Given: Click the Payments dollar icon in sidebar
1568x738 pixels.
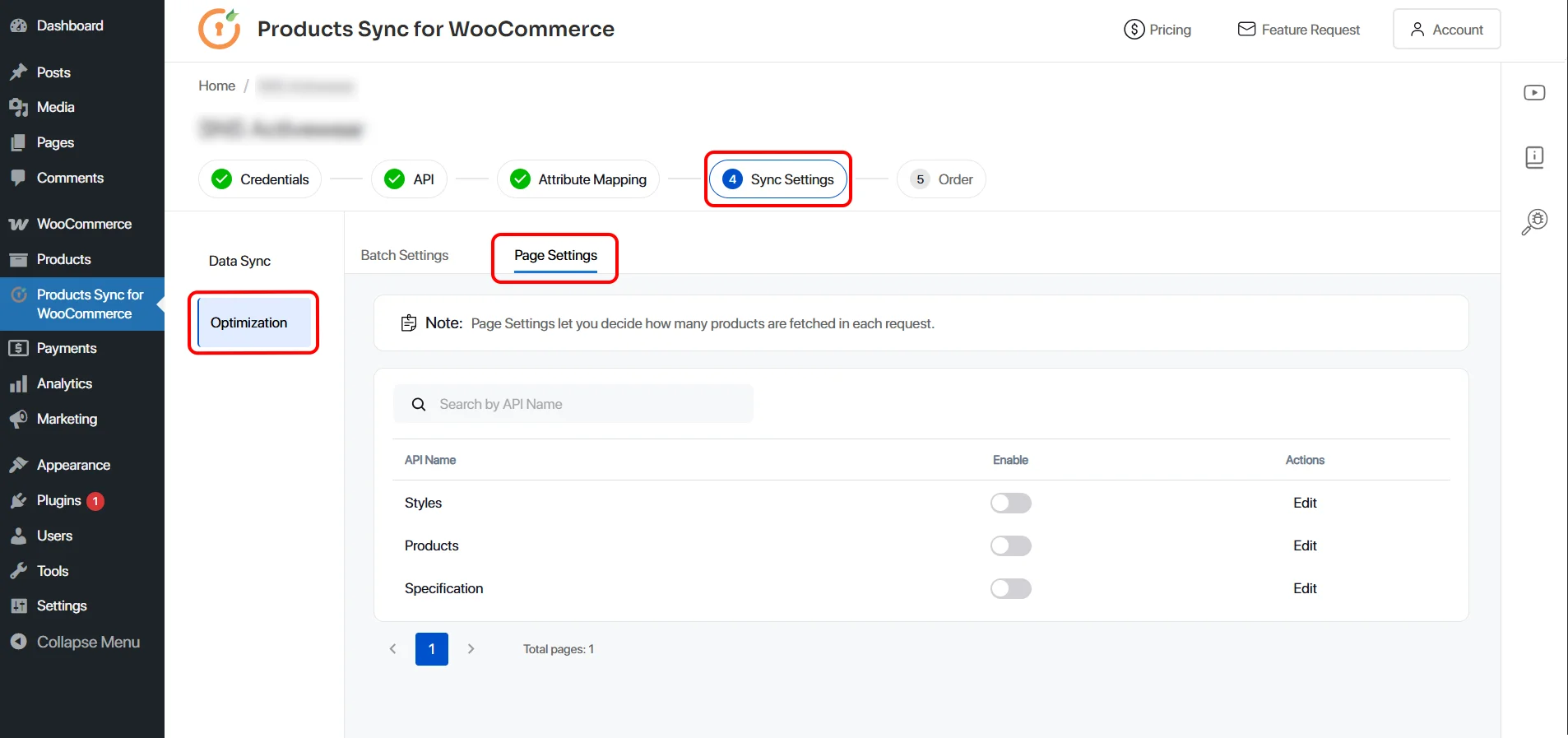Looking at the screenshot, I should (18, 348).
